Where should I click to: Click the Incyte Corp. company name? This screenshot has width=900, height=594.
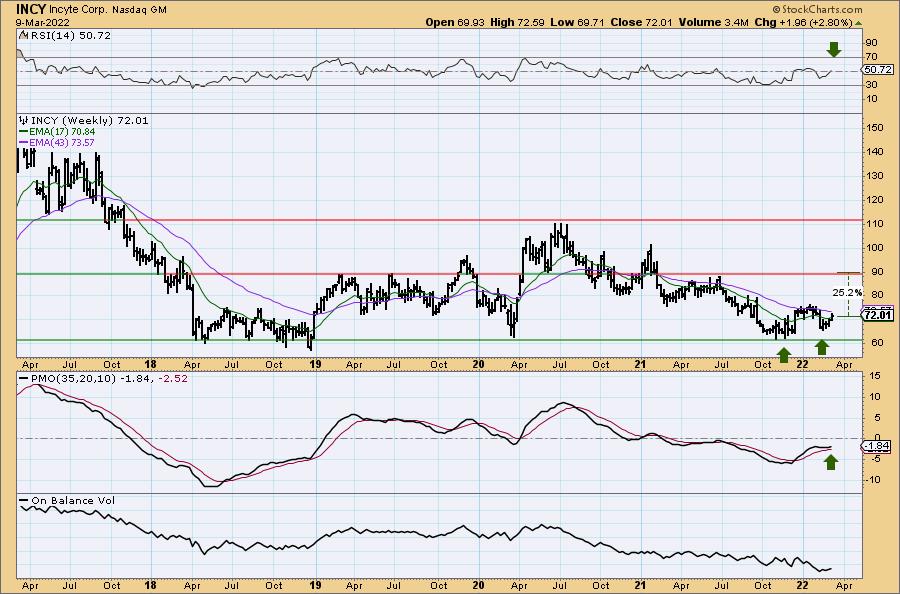[77, 10]
